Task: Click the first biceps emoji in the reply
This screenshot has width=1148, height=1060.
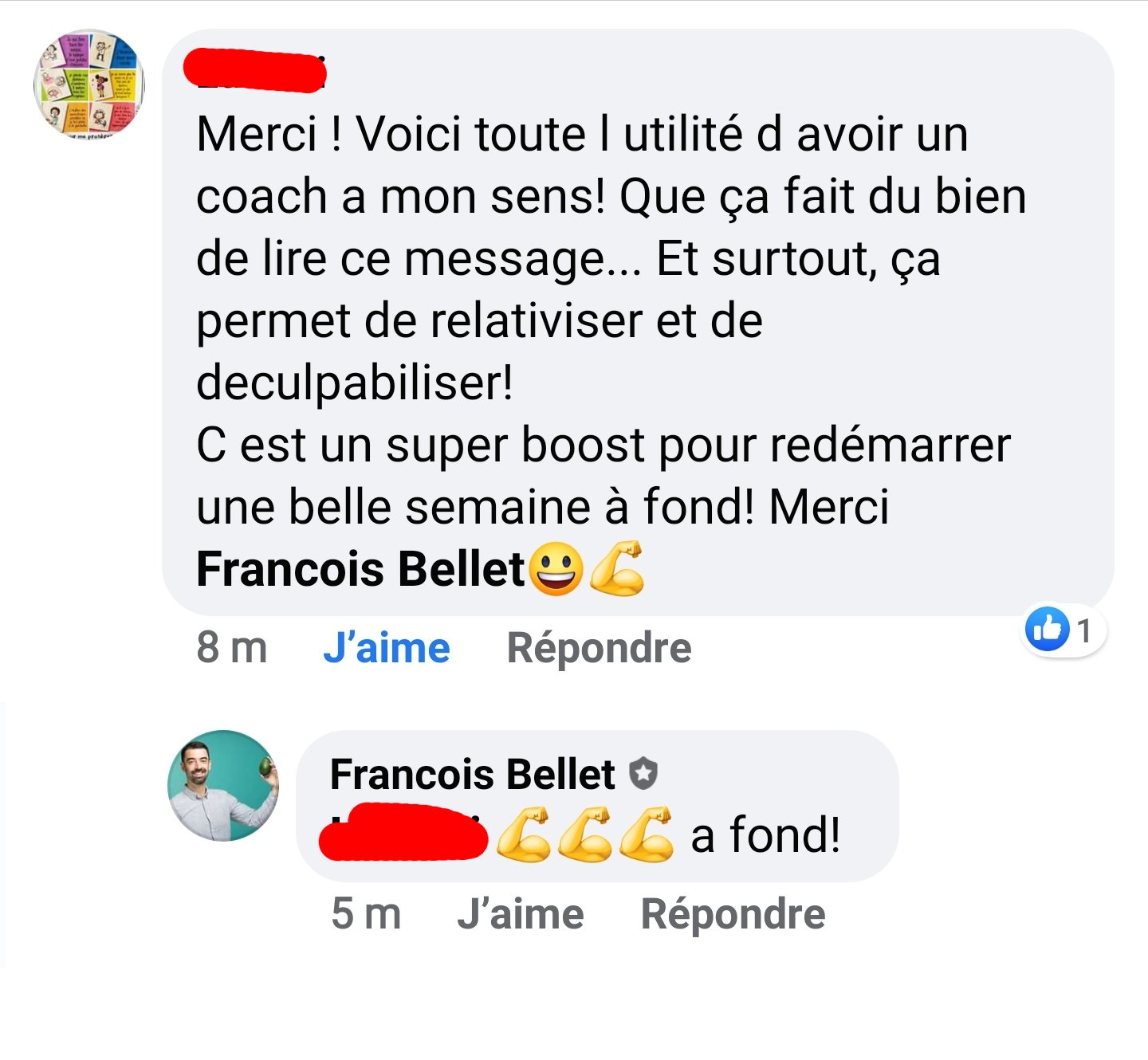Action: (523, 834)
